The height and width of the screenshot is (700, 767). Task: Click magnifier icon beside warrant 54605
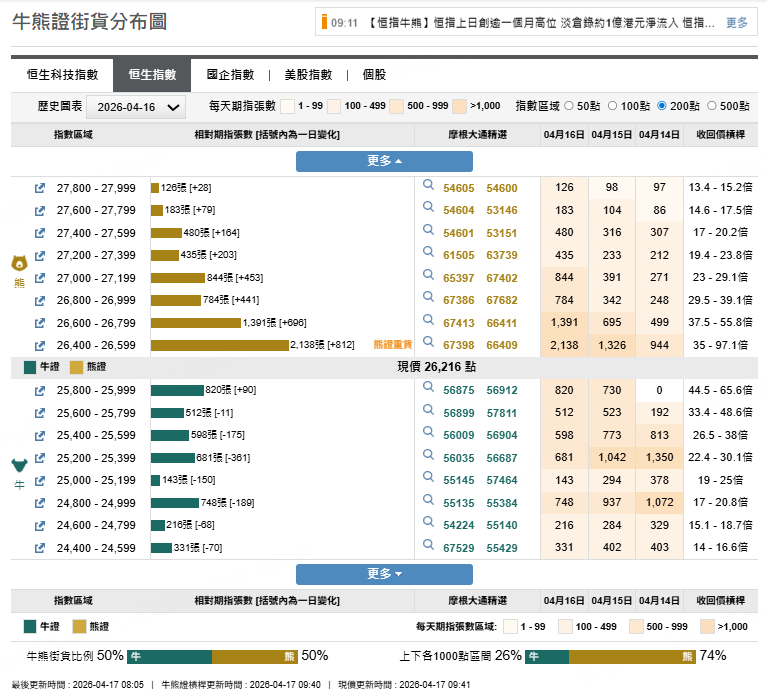pos(428,187)
